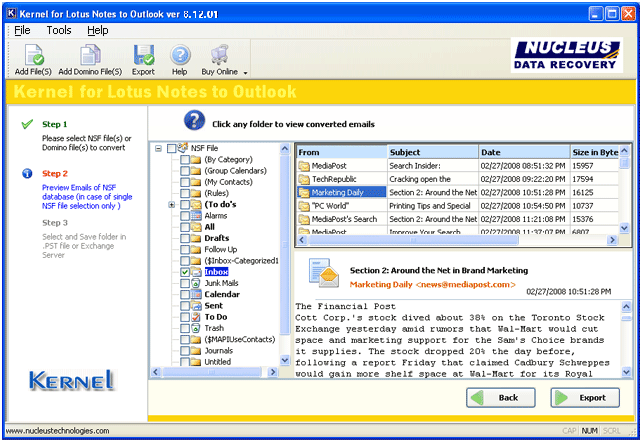Click the mail icon of MediaPost Search Insider row
This screenshot has height=445, width=642.
tap(304, 166)
